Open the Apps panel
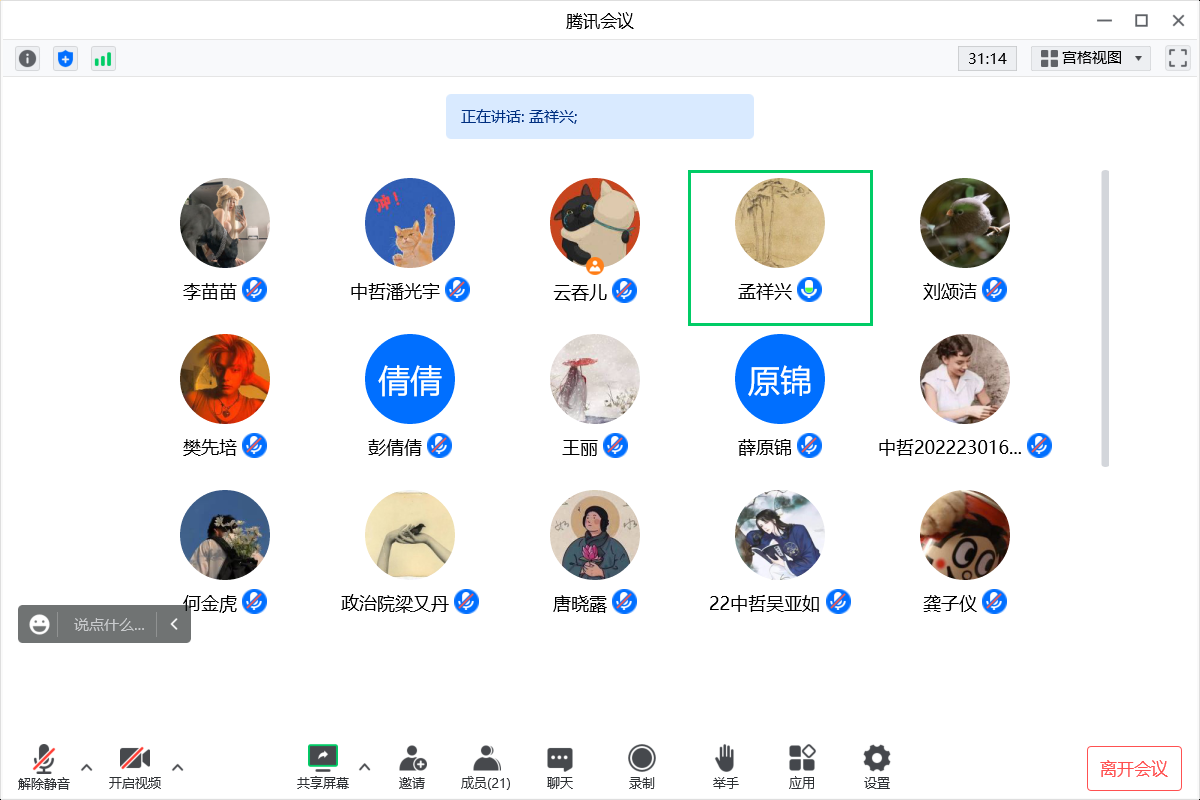This screenshot has width=1200, height=800. (x=802, y=767)
